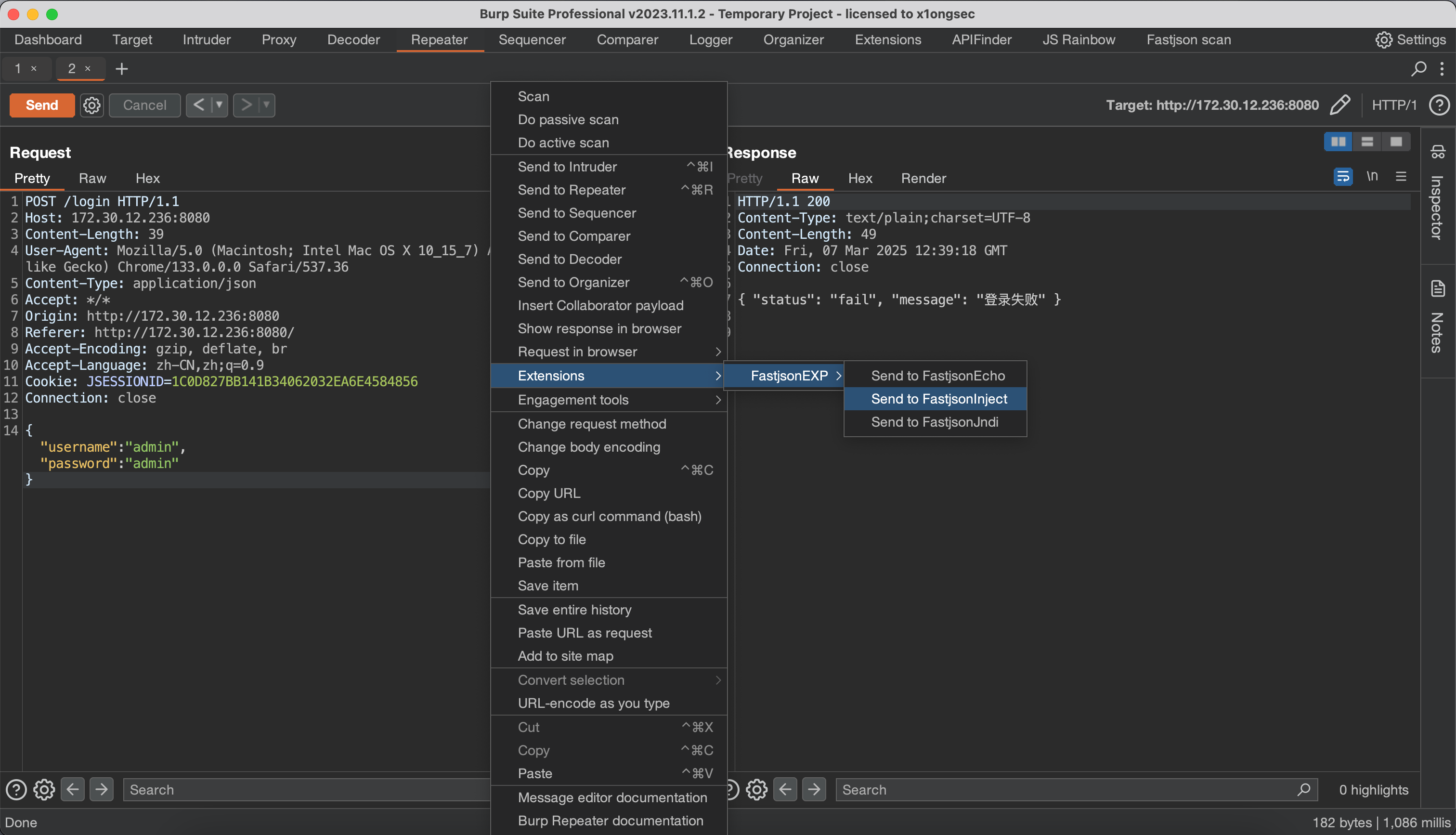This screenshot has height=835, width=1456.
Task: Click the request settings gear beside Send
Action: coord(91,105)
